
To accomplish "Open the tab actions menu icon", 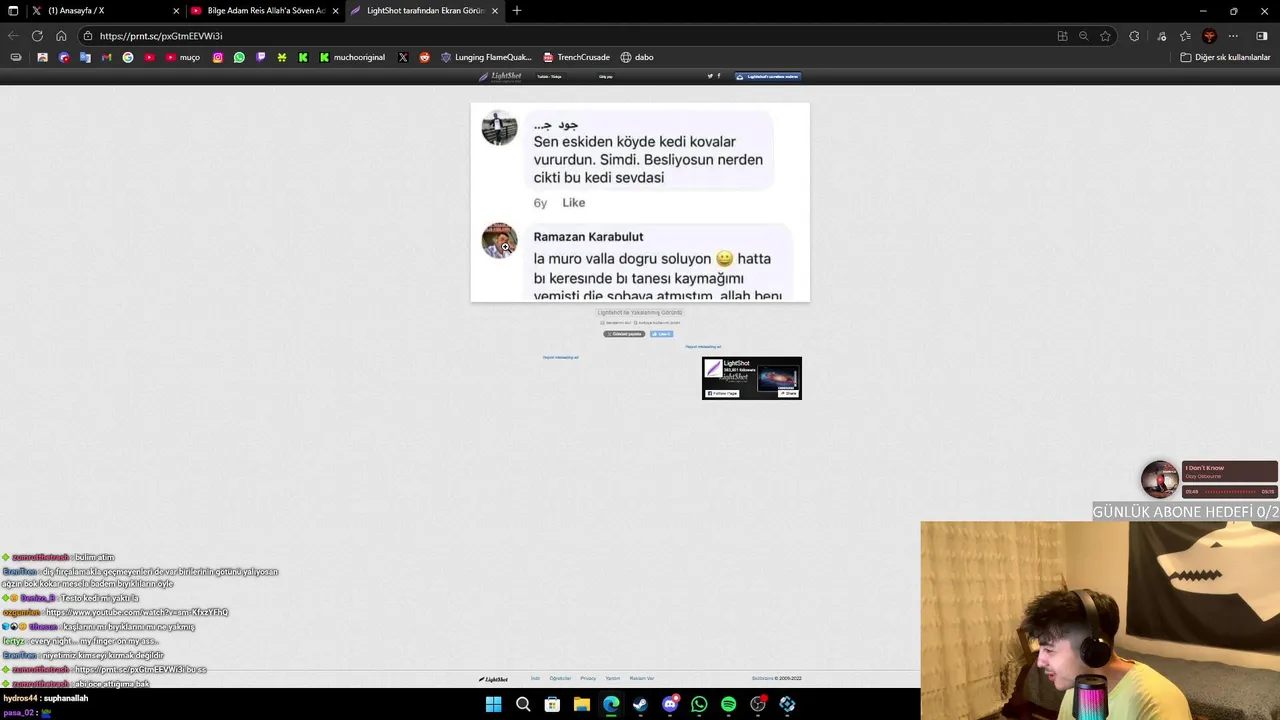I will pyautogui.click(x=13, y=11).
